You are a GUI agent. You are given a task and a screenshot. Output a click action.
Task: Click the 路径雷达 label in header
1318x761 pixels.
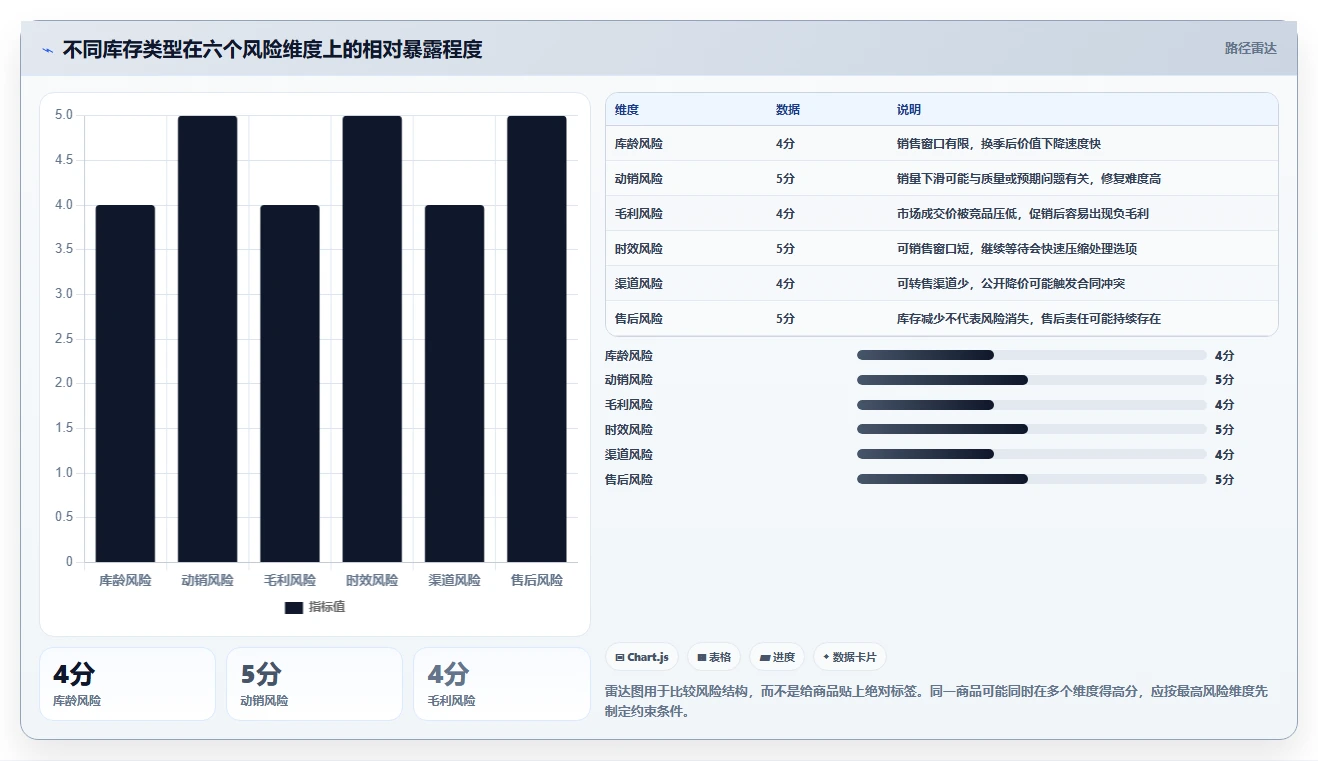tap(1250, 48)
